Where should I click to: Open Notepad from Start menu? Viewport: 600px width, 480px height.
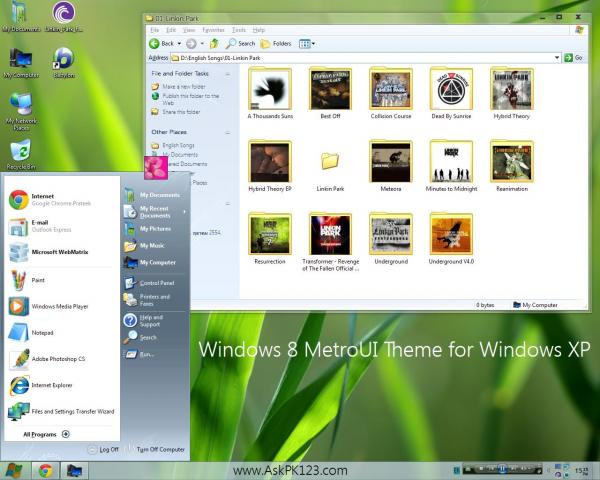tap(61, 333)
